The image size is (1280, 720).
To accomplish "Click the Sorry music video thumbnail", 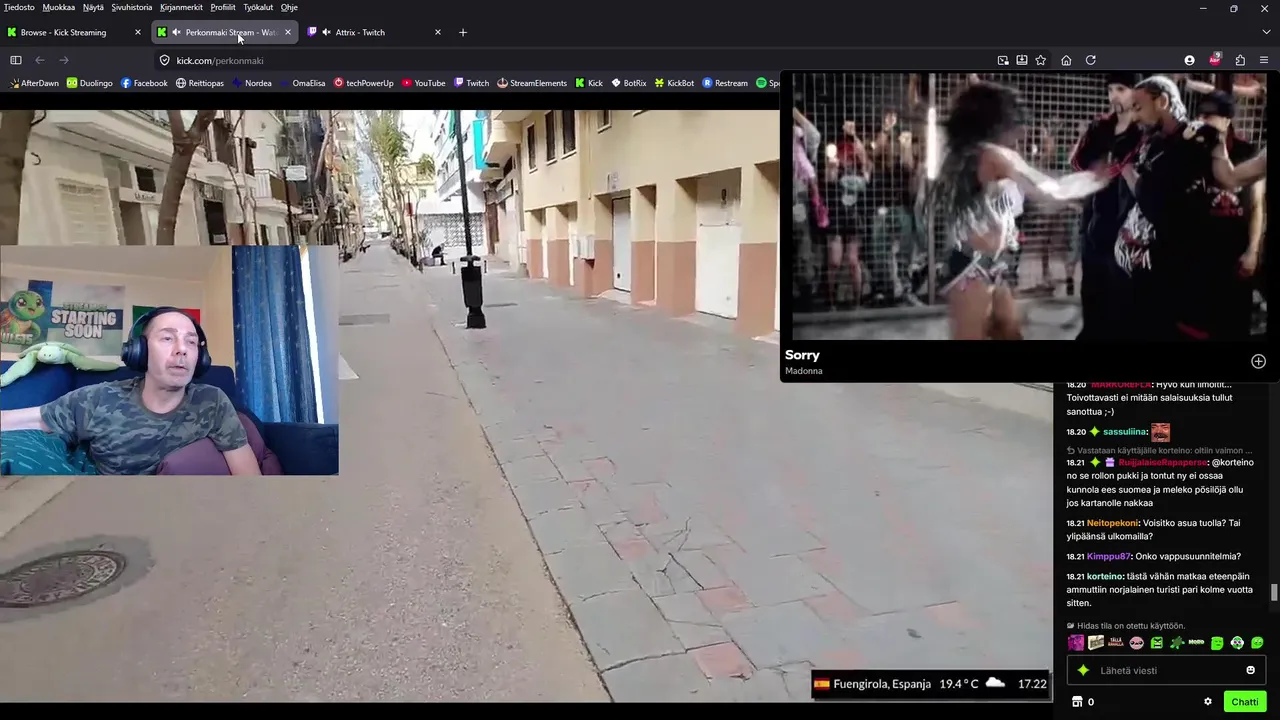I will [x=1029, y=206].
